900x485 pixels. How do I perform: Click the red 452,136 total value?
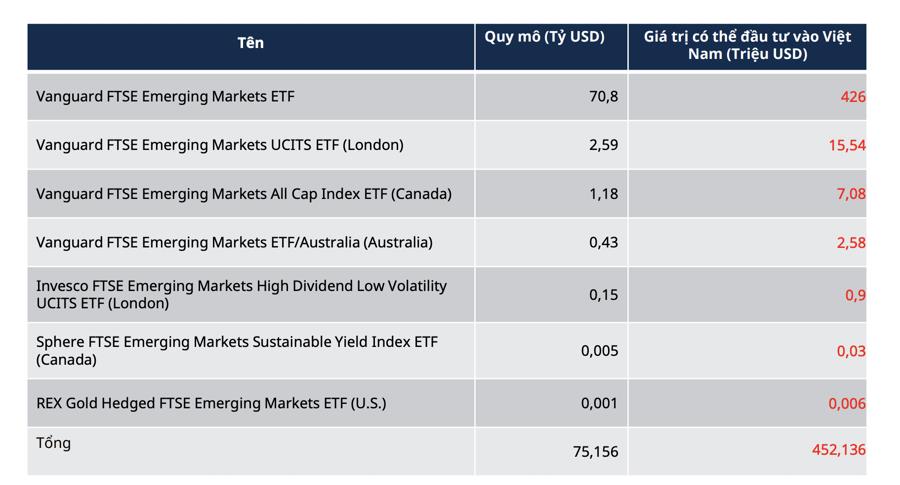(x=839, y=450)
